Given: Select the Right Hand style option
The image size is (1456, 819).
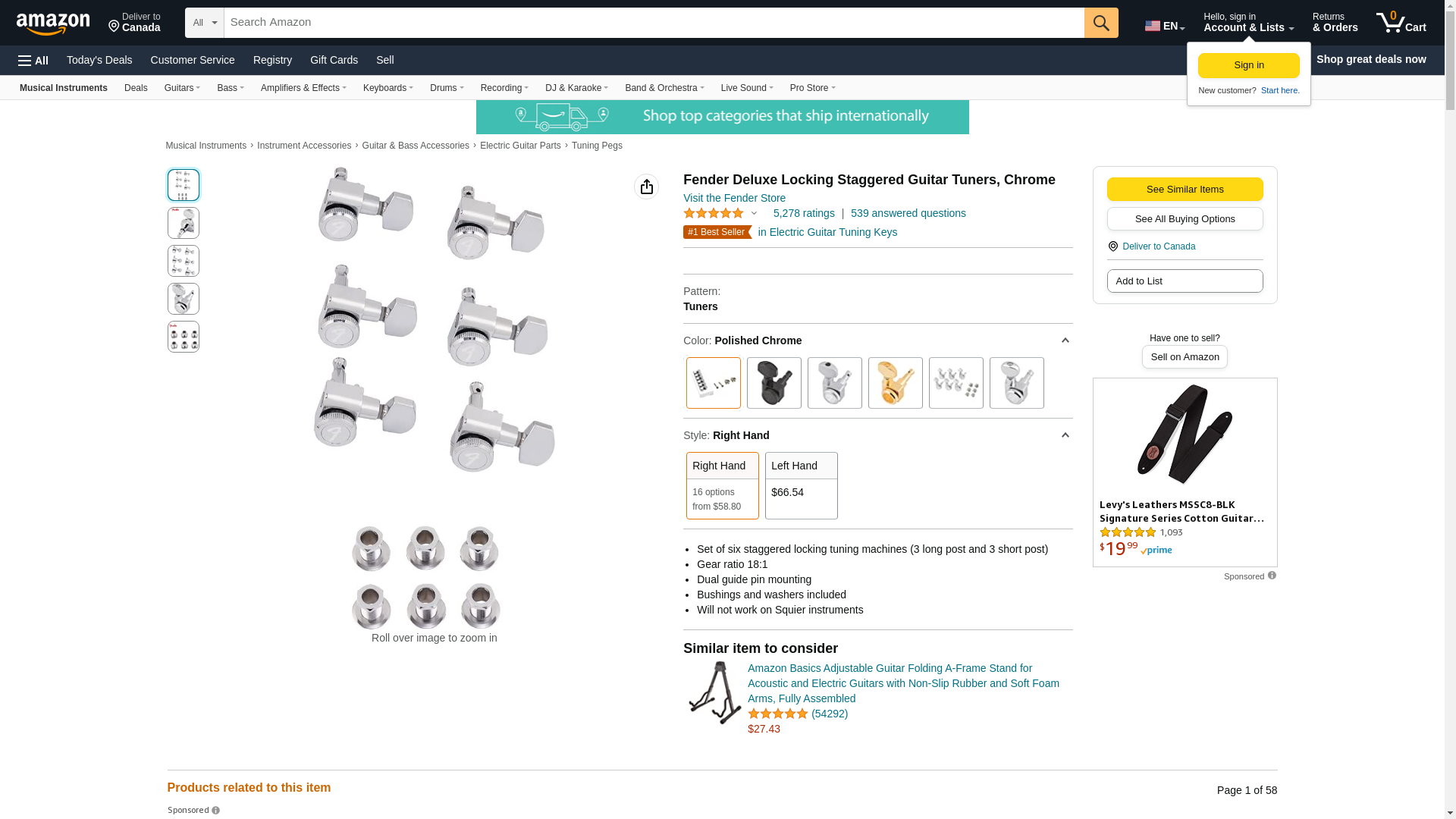Looking at the screenshot, I should 722,485.
